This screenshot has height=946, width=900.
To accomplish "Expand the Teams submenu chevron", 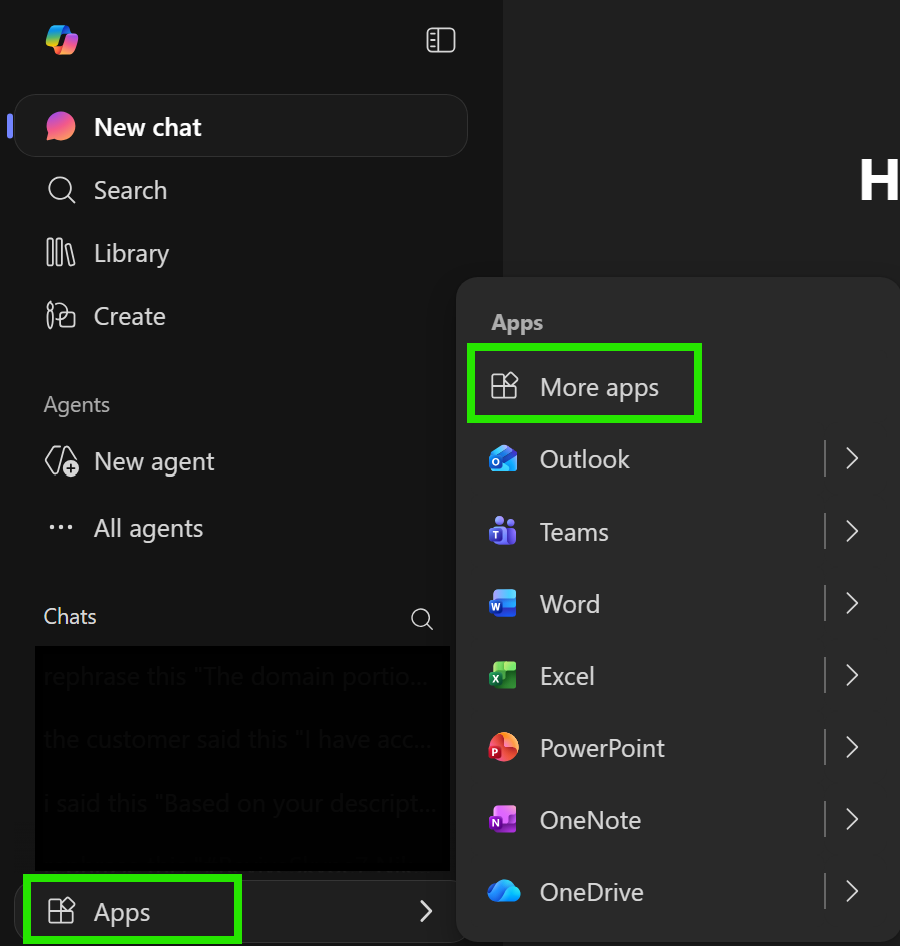I will coord(852,531).
